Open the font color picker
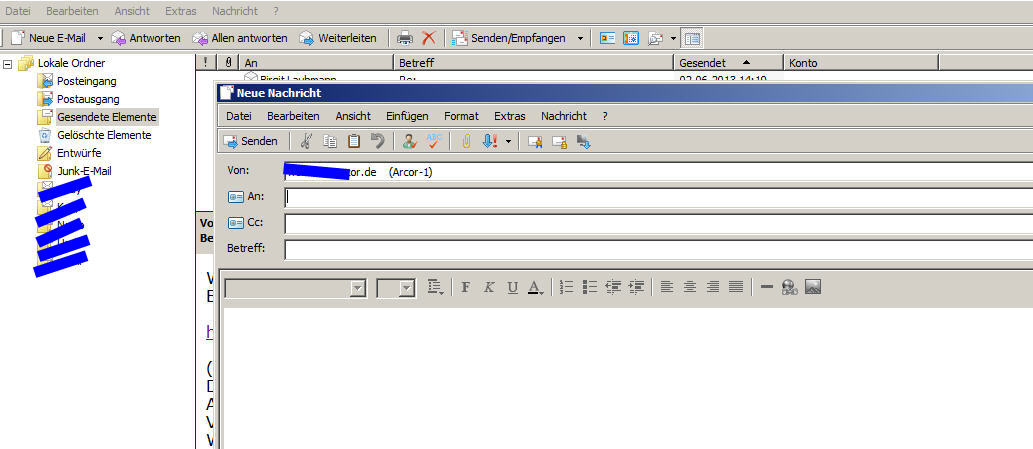 tap(536, 287)
